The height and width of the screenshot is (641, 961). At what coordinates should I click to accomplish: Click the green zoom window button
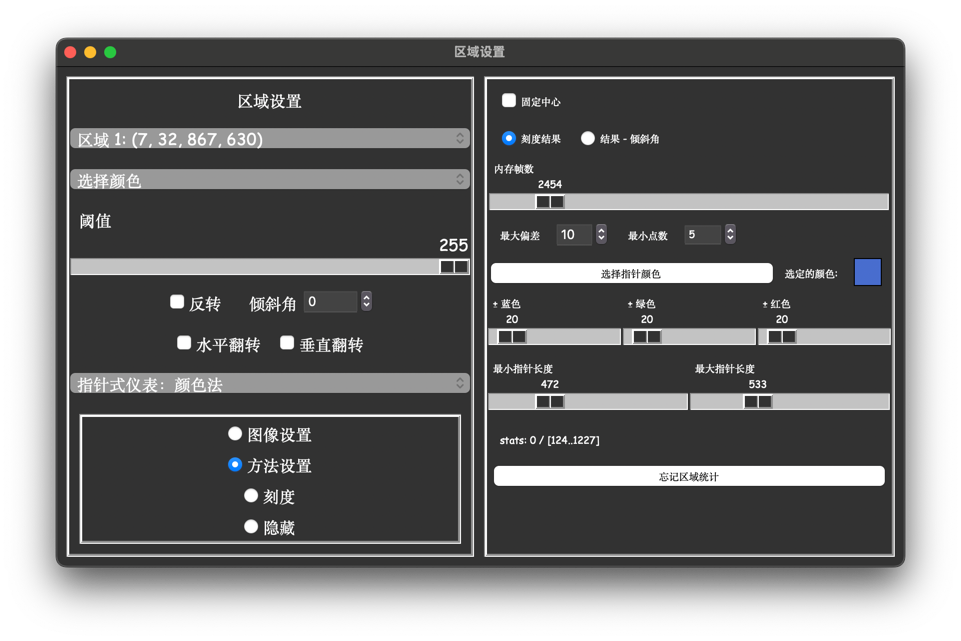point(110,52)
